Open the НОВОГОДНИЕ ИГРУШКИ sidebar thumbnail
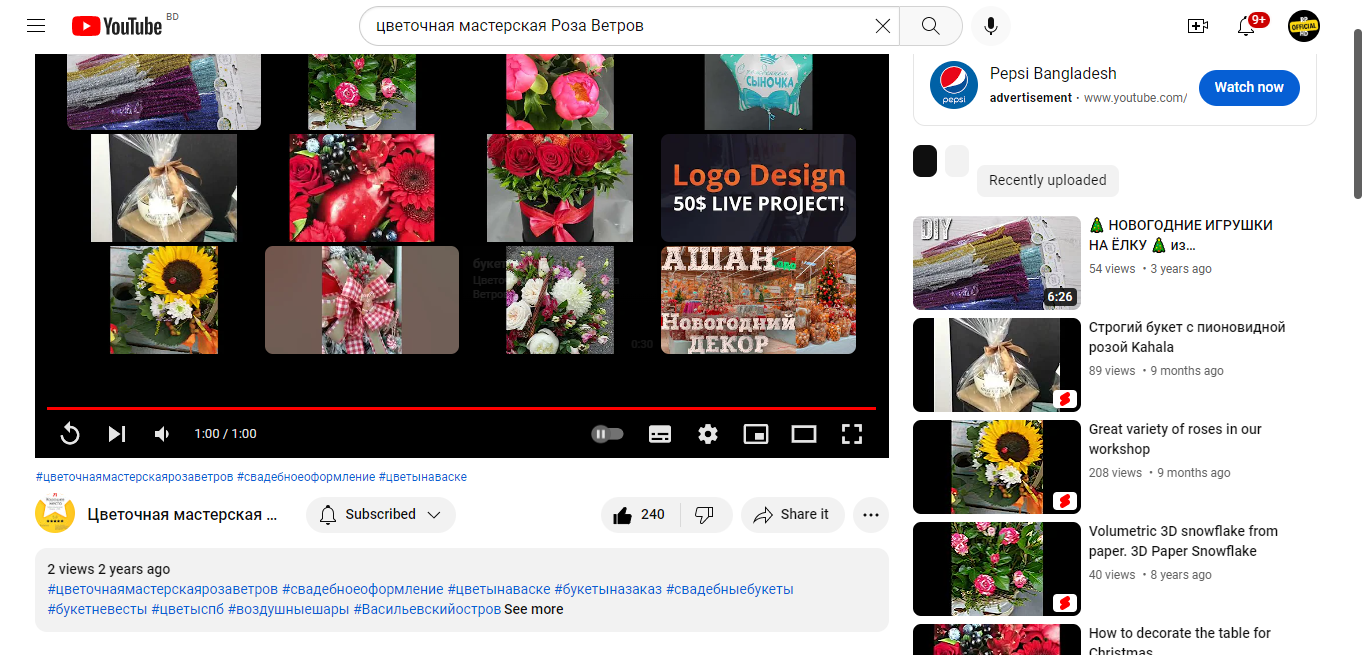Viewport: 1365px width, 655px height. (997, 263)
